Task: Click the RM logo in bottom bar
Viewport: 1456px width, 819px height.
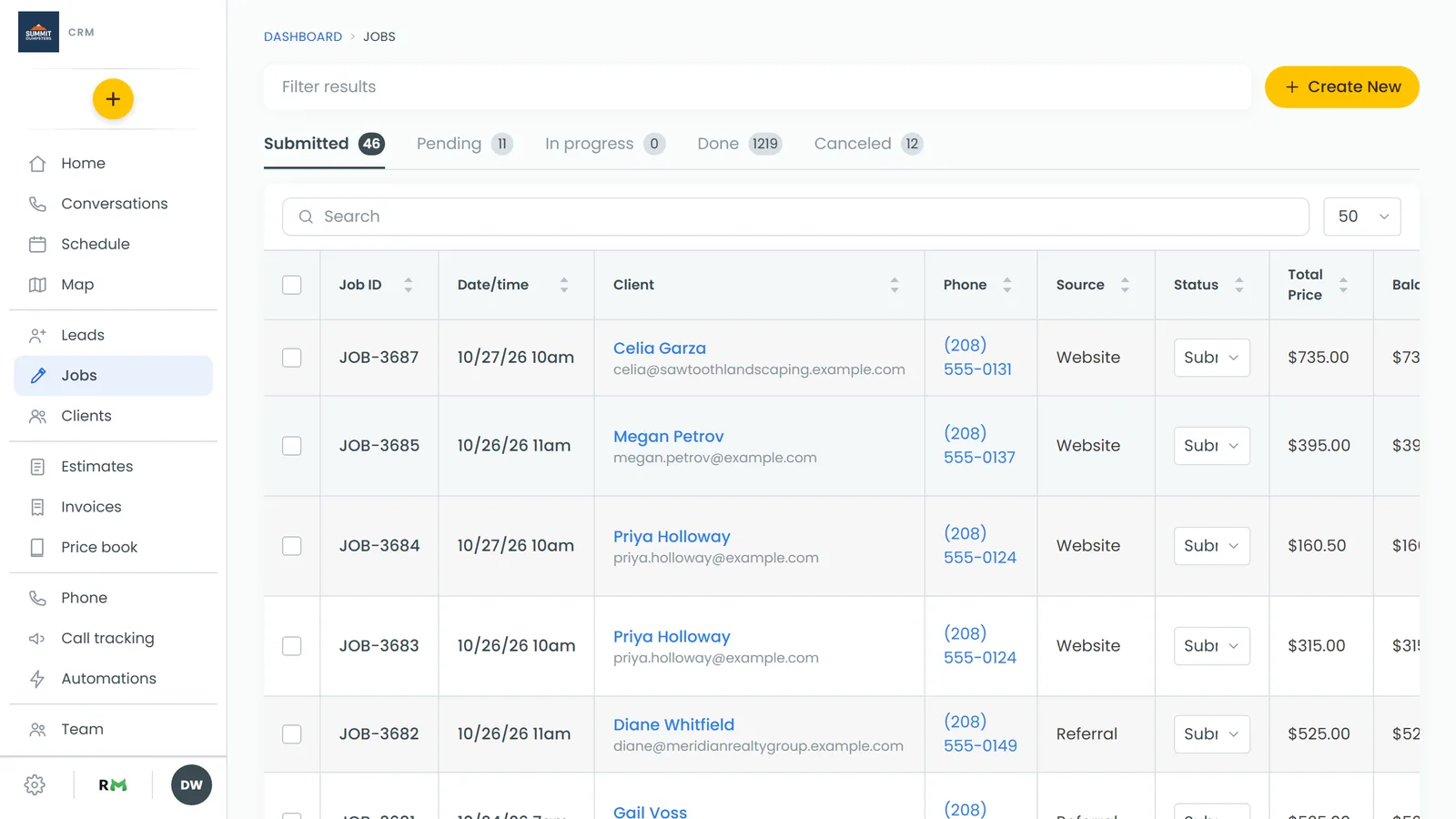Action: 113,785
